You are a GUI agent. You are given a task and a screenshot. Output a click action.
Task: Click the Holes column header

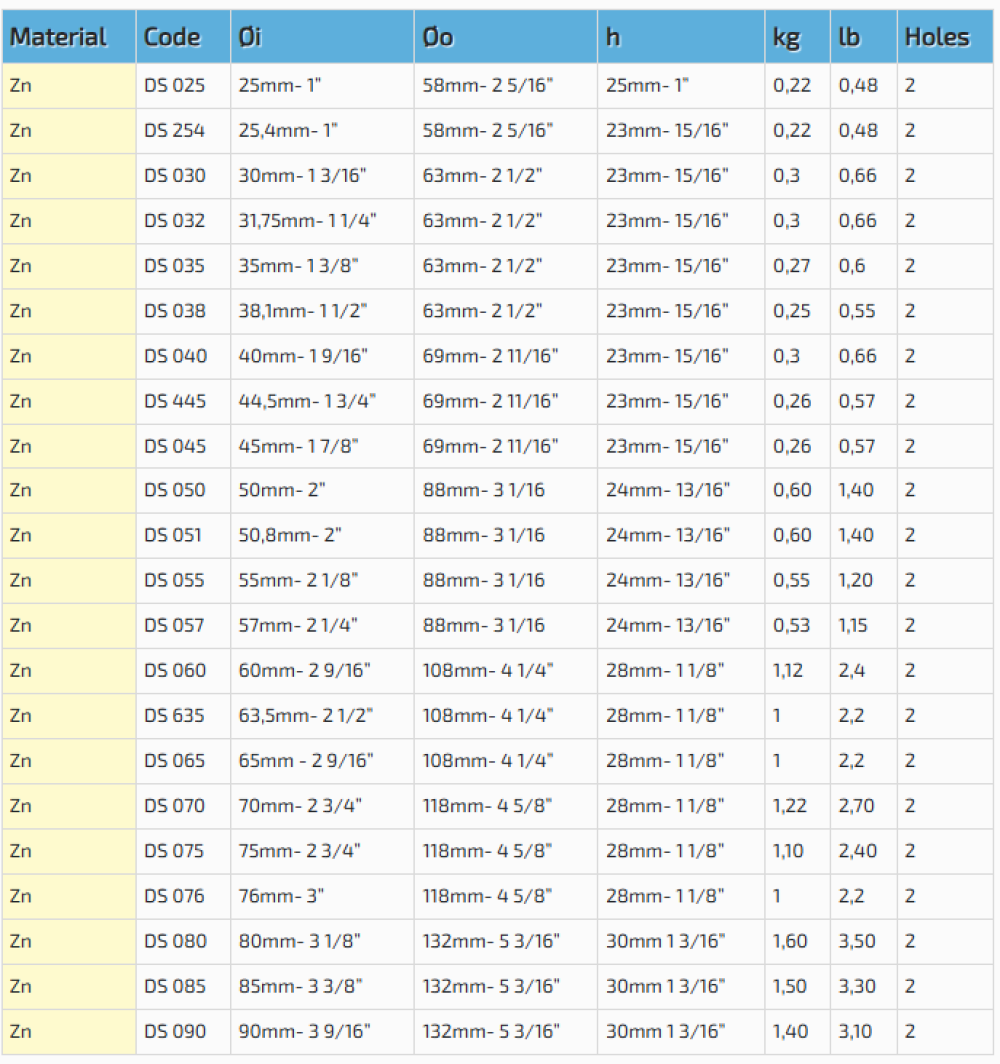click(936, 37)
